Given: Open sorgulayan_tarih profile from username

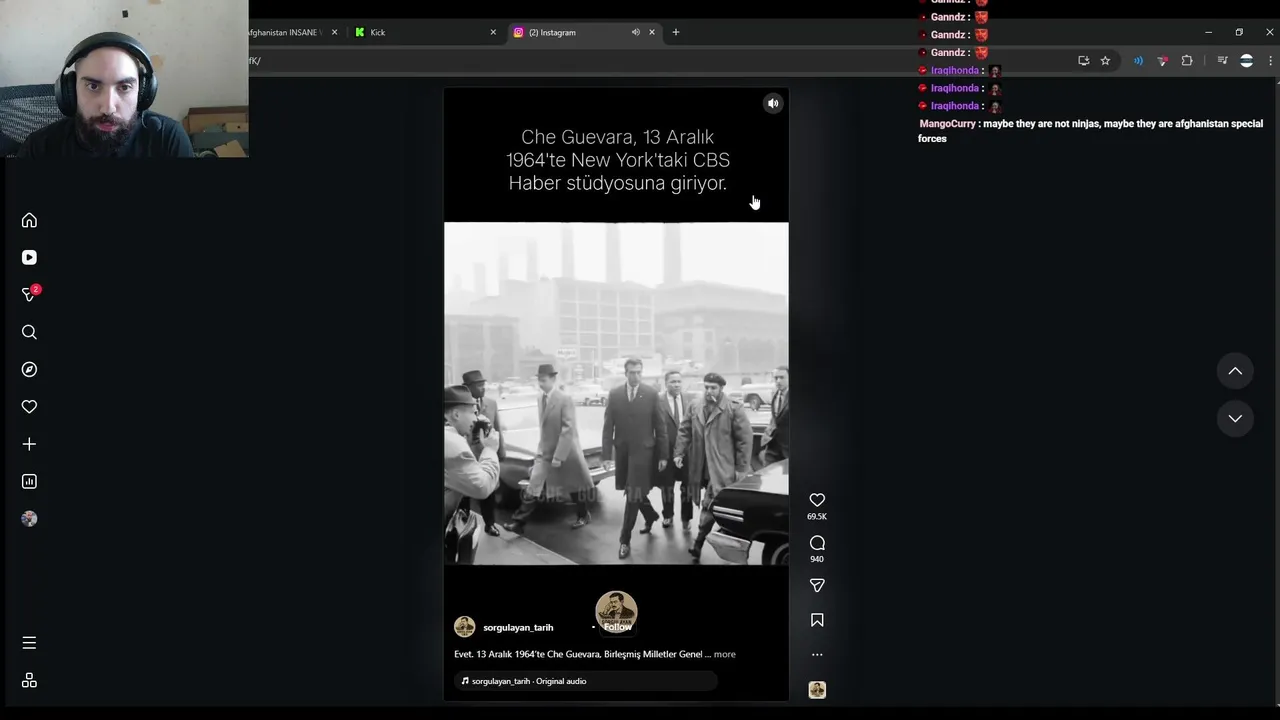Looking at the screenshot, I should tap(518, 627).
